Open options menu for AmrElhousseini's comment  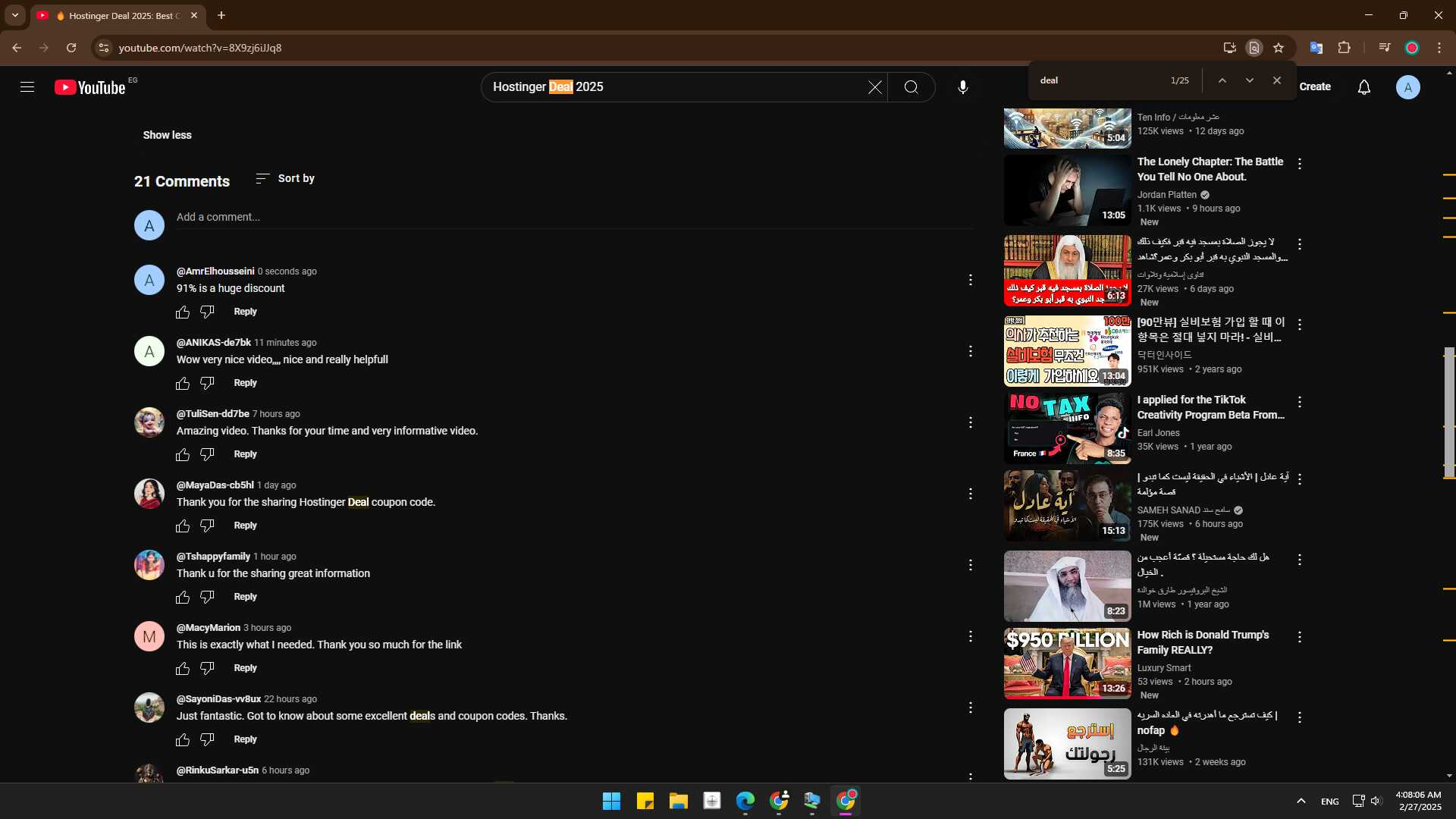click(970, 280)
